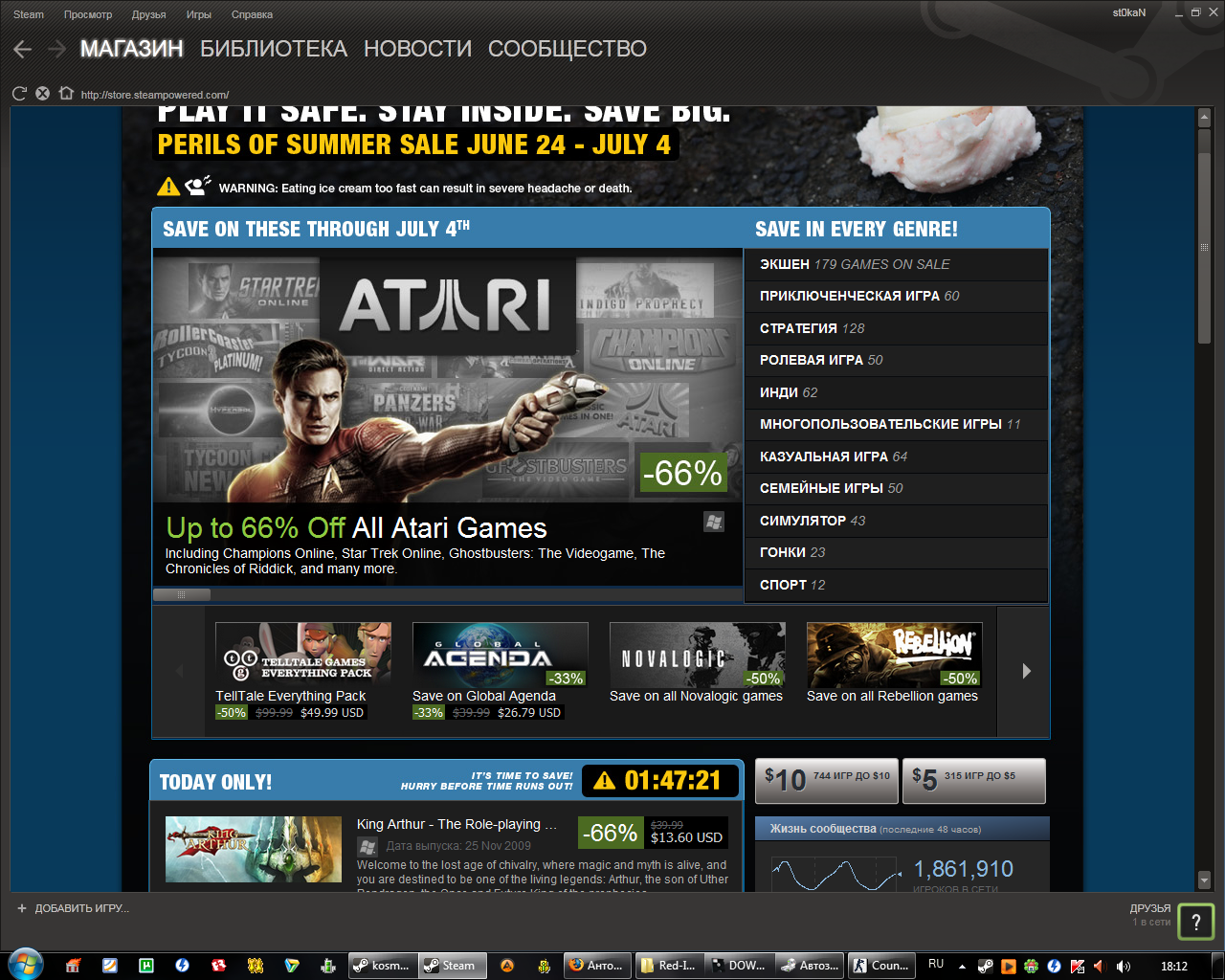Open the Справка menu
The height and width of the screenshot is (980, 1225).
click(252, 14)
